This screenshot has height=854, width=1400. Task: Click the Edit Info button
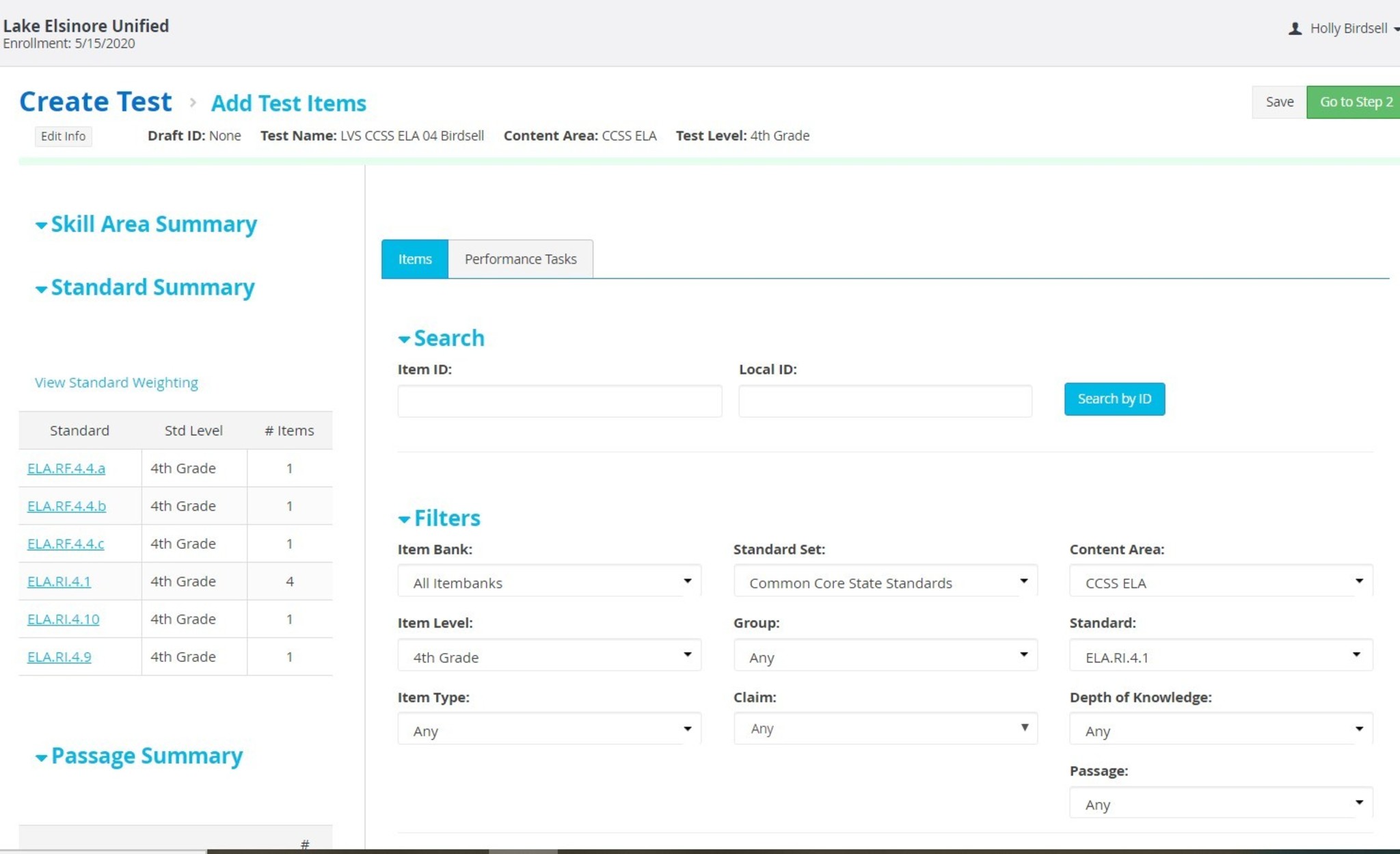(63, 136)
